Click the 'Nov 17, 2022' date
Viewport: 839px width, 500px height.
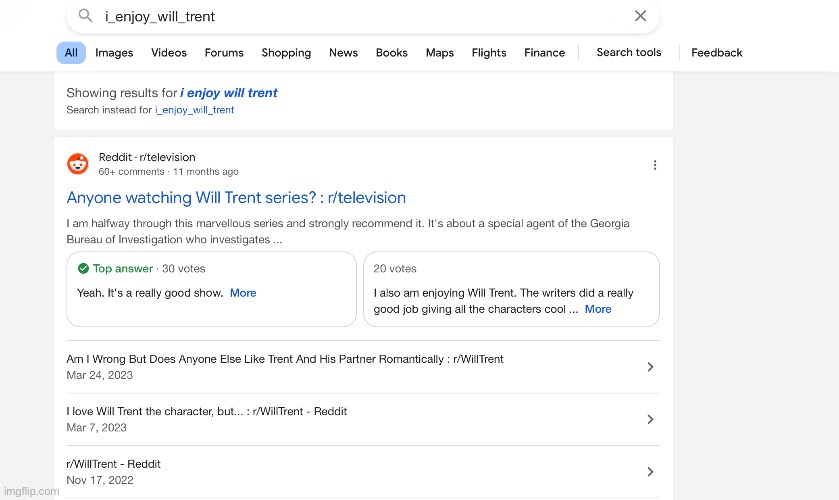coord(100,480)
